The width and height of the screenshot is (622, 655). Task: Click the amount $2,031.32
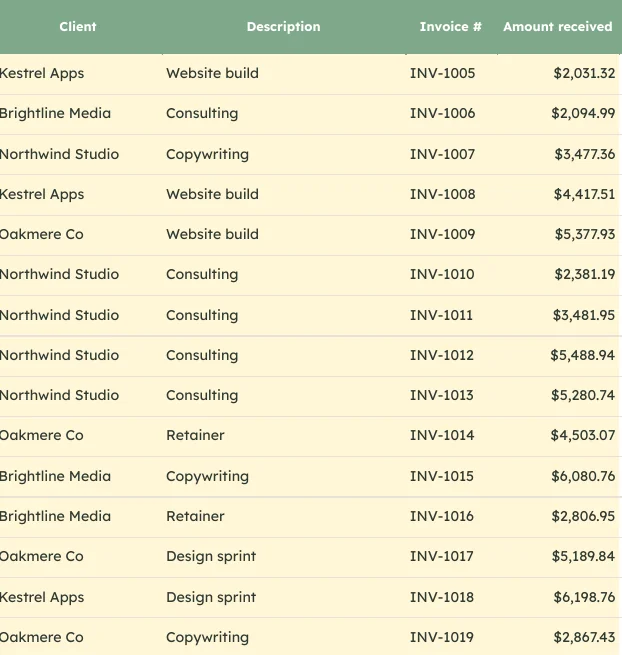click(x=584, y=73)
